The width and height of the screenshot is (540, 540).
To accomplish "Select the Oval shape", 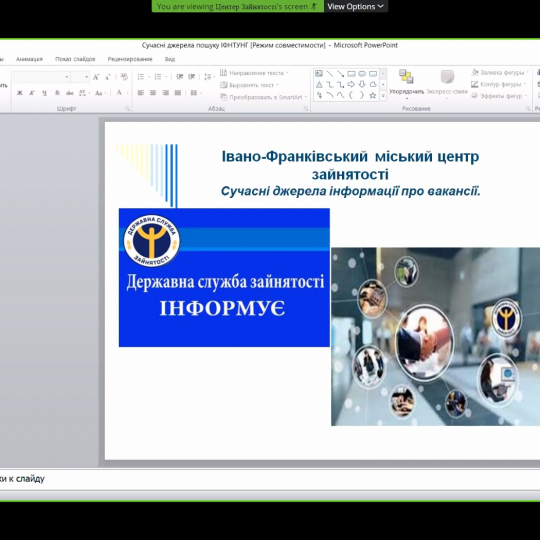I will tap(362, 74).
